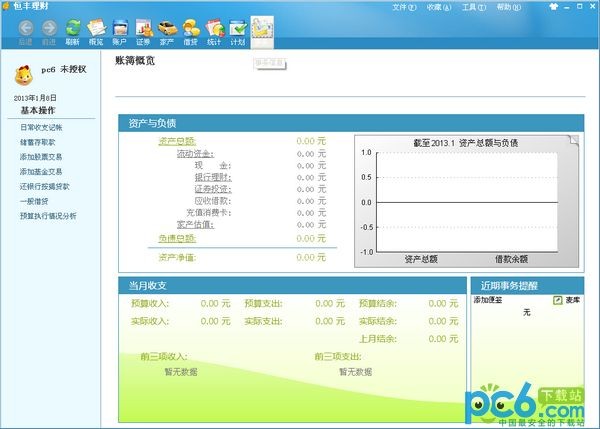600x429 pixels.
Task: Click the highlighted envelope toolbar icon
Action: (x=262, y=32)
